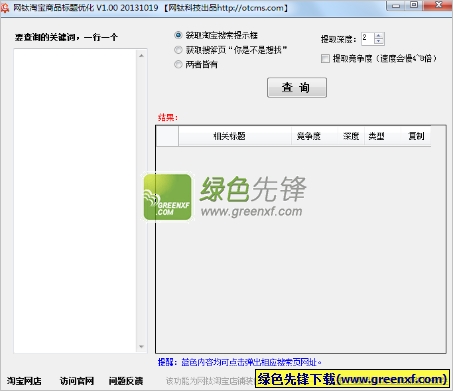Sort results by 相关标题 column header
This screenshot has width=453, height=391.
235,136
